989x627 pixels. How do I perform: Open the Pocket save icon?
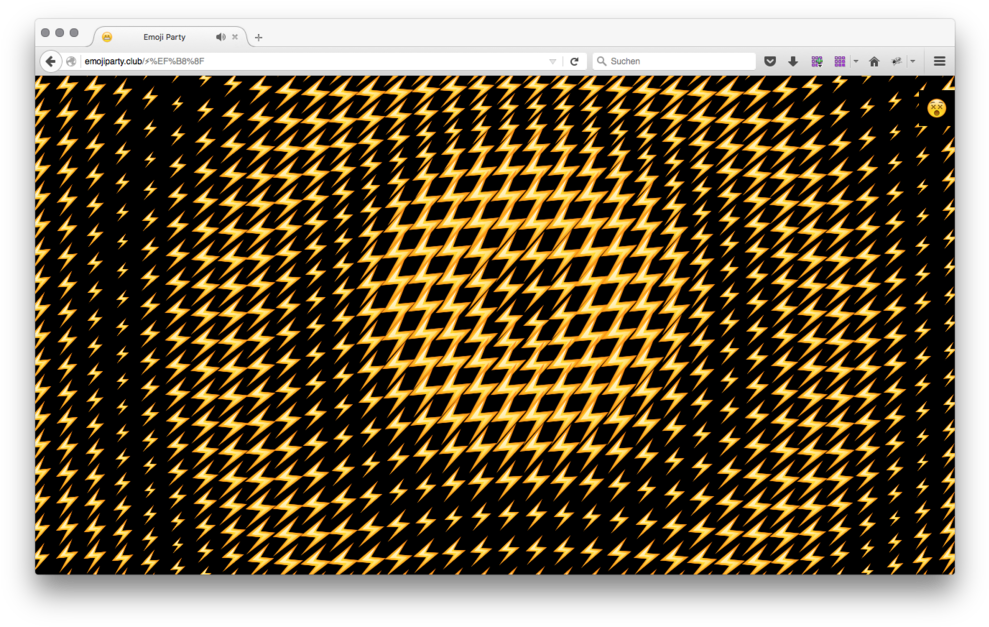(770, 61)
